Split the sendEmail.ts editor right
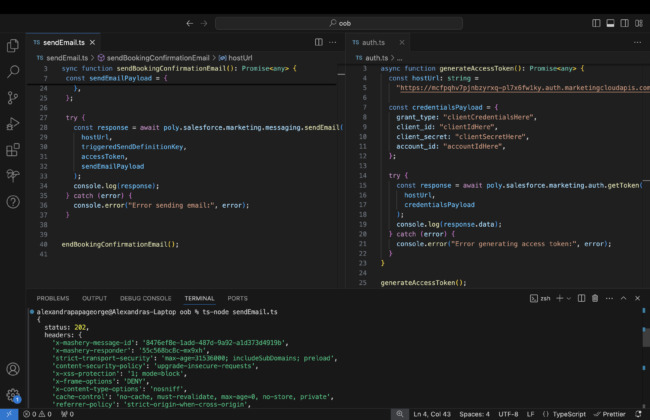This screenshot has width=650, height=420. tap(318, 42)
